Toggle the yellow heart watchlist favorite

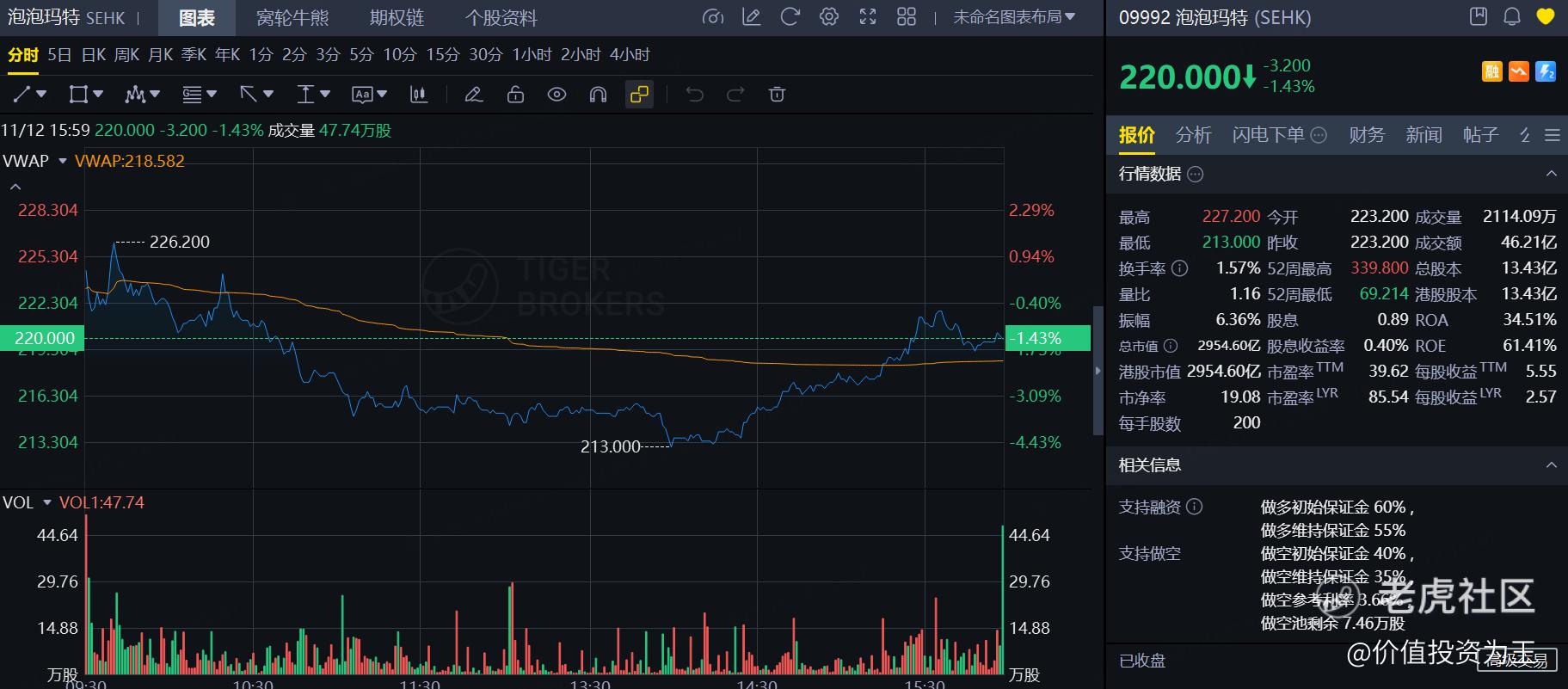1546,16
